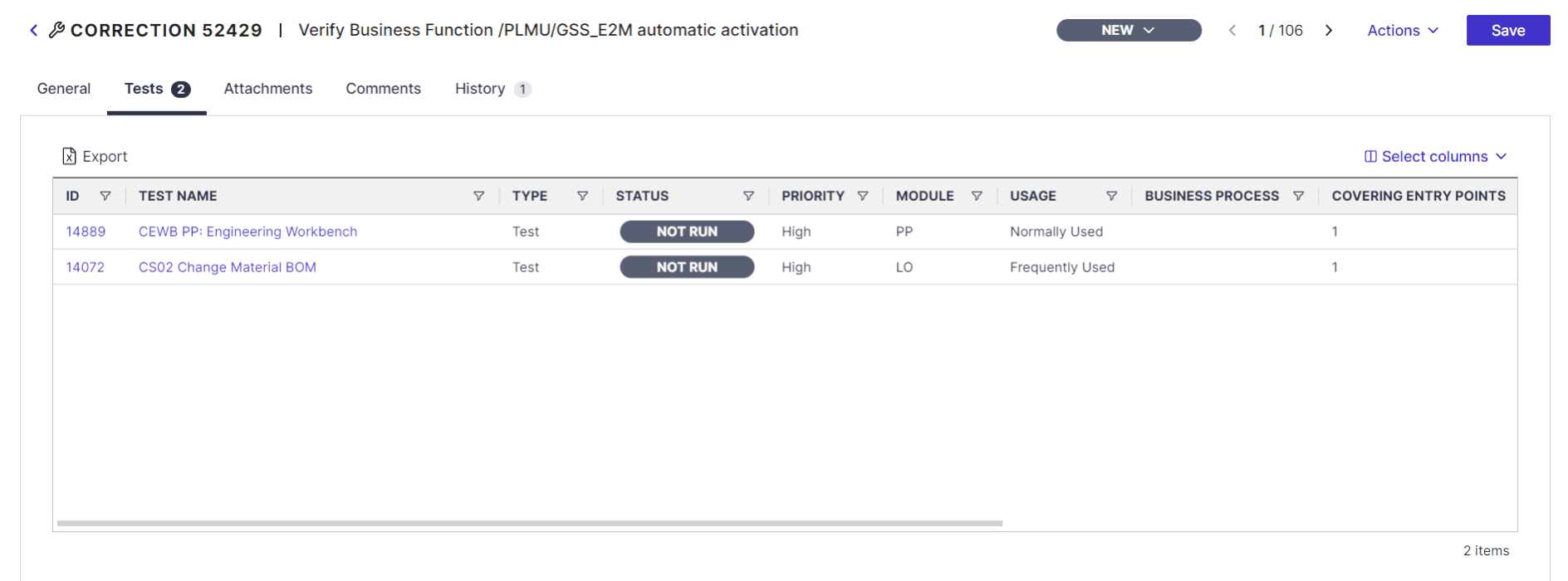1568x581 pixels.
Task: Click the Save button
Action: pyautogui.click(x=1508, y=31)
